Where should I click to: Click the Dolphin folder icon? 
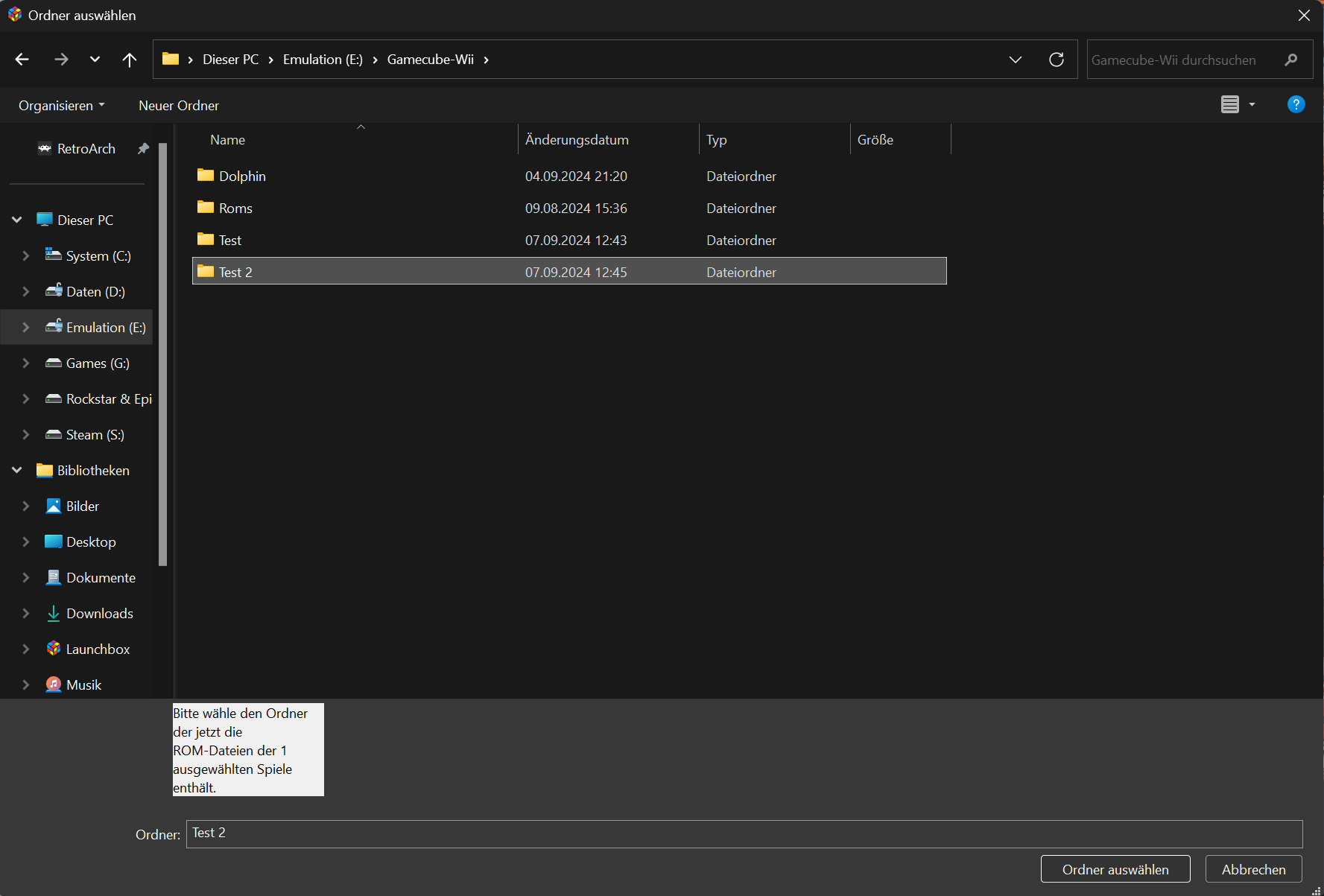206,175
